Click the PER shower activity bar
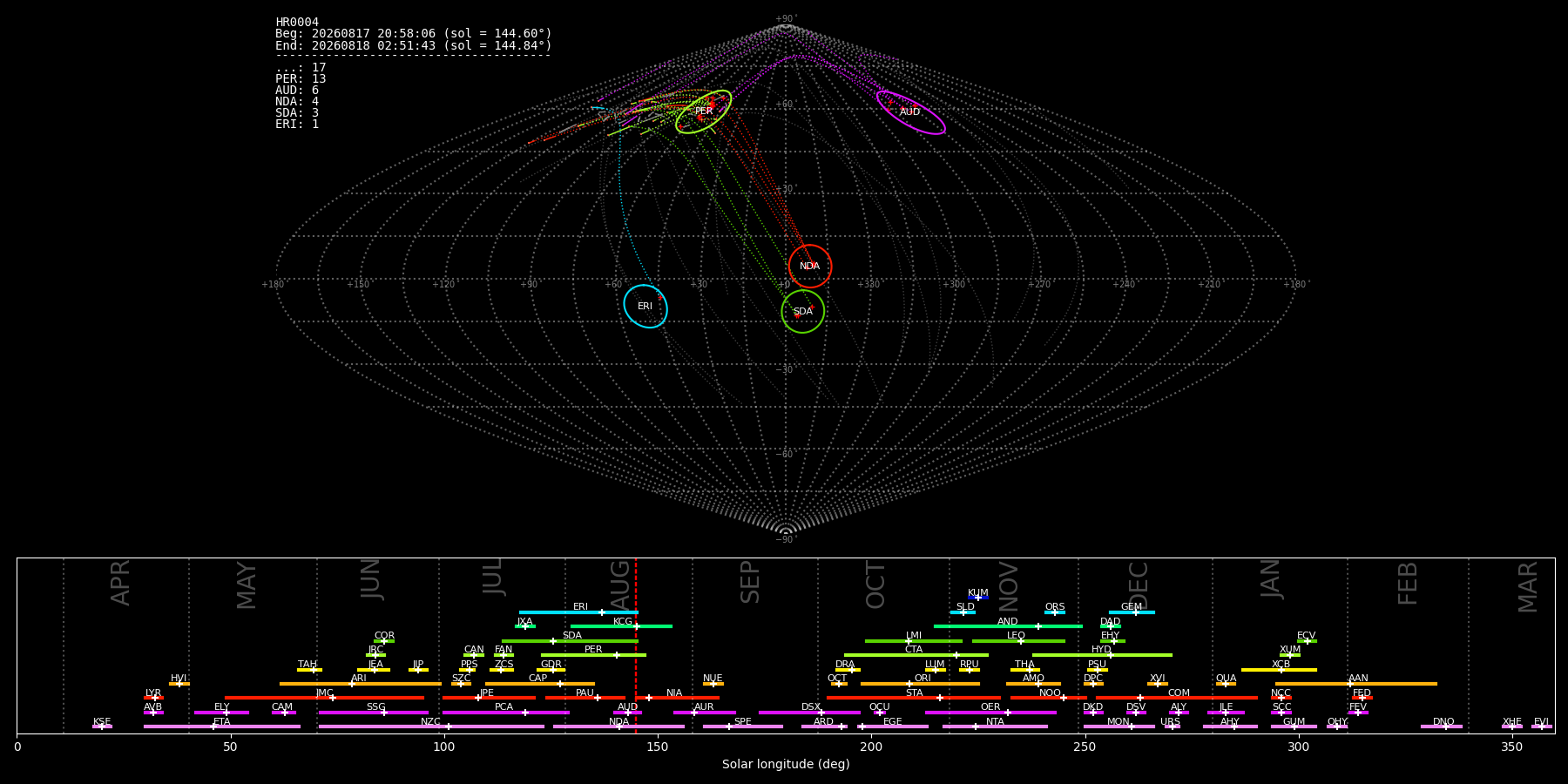The image size is (1568, 784). [593, 655]
